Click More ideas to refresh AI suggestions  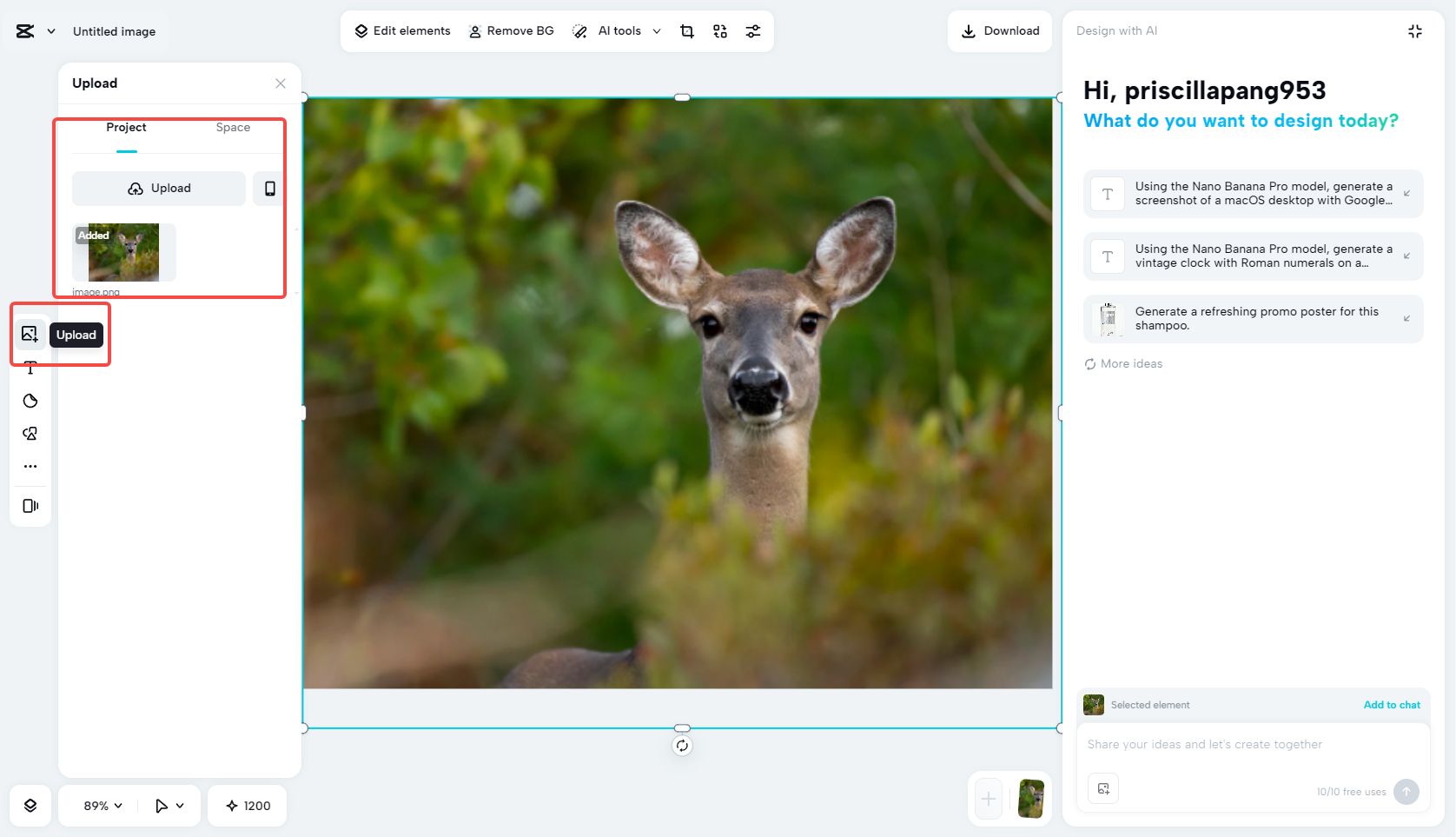click(x=1122, y=363)
